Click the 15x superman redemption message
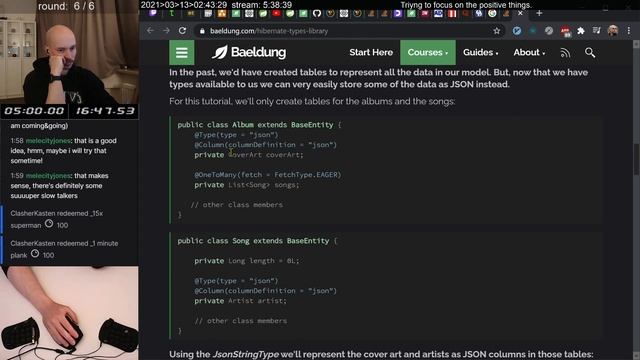 [69, 219]
